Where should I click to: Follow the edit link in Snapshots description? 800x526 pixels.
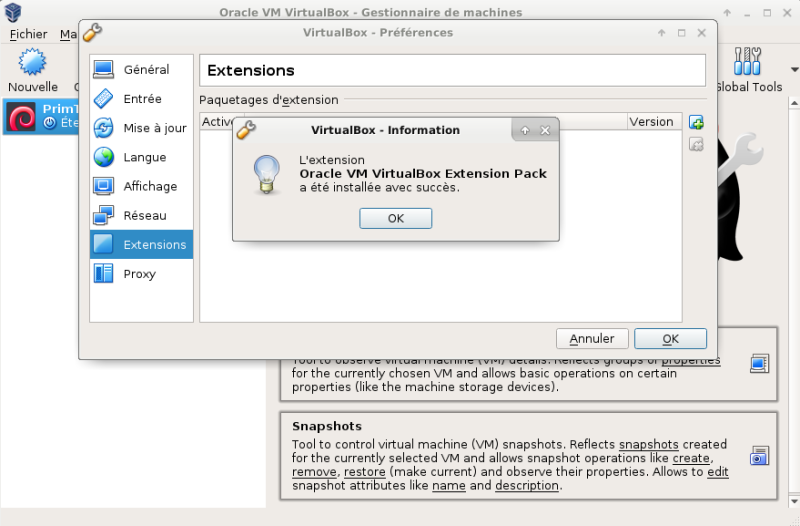[718, 472]
